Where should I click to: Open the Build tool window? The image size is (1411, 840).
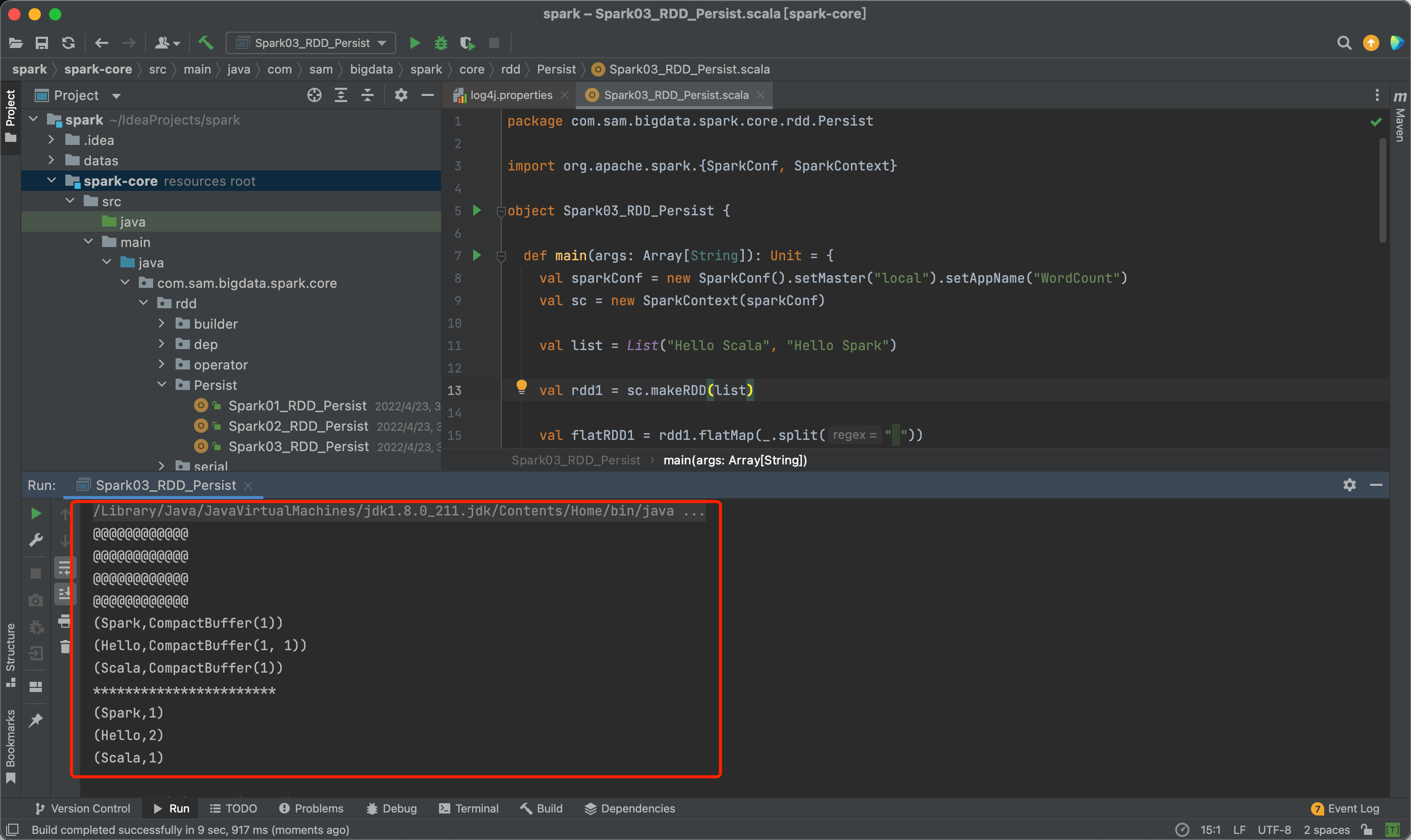(541, 808)
